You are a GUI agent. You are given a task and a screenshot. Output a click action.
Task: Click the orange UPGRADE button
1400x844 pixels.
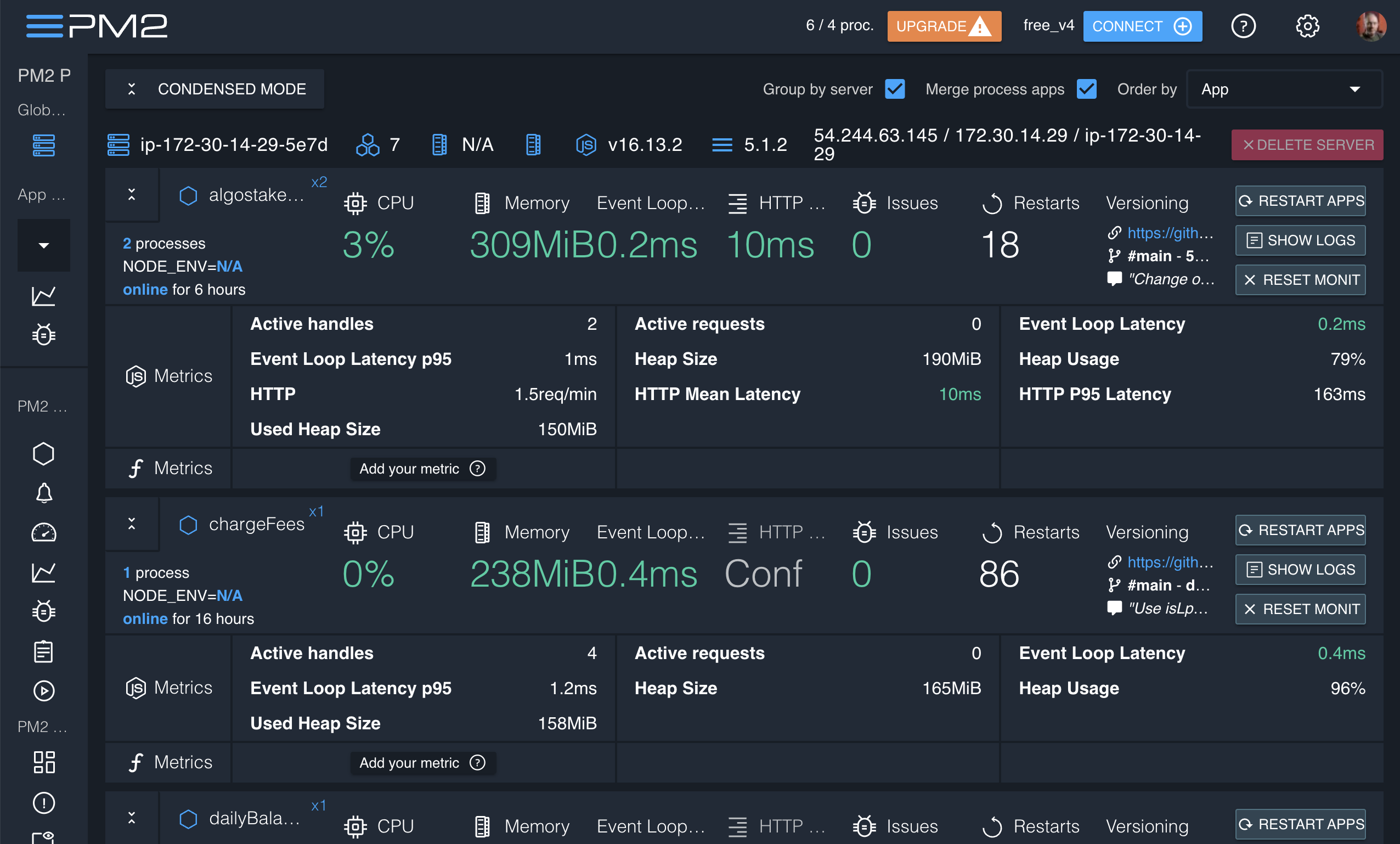[944, 26]
